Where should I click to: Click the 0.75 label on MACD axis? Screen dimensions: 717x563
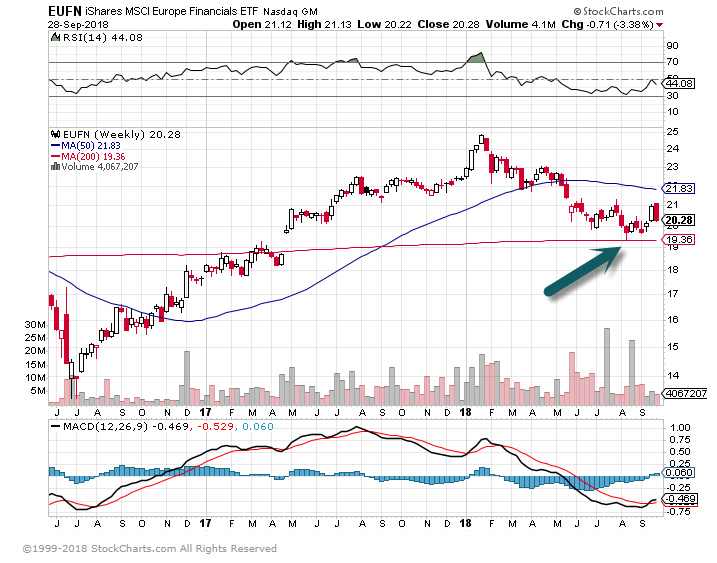click(680, 440)
